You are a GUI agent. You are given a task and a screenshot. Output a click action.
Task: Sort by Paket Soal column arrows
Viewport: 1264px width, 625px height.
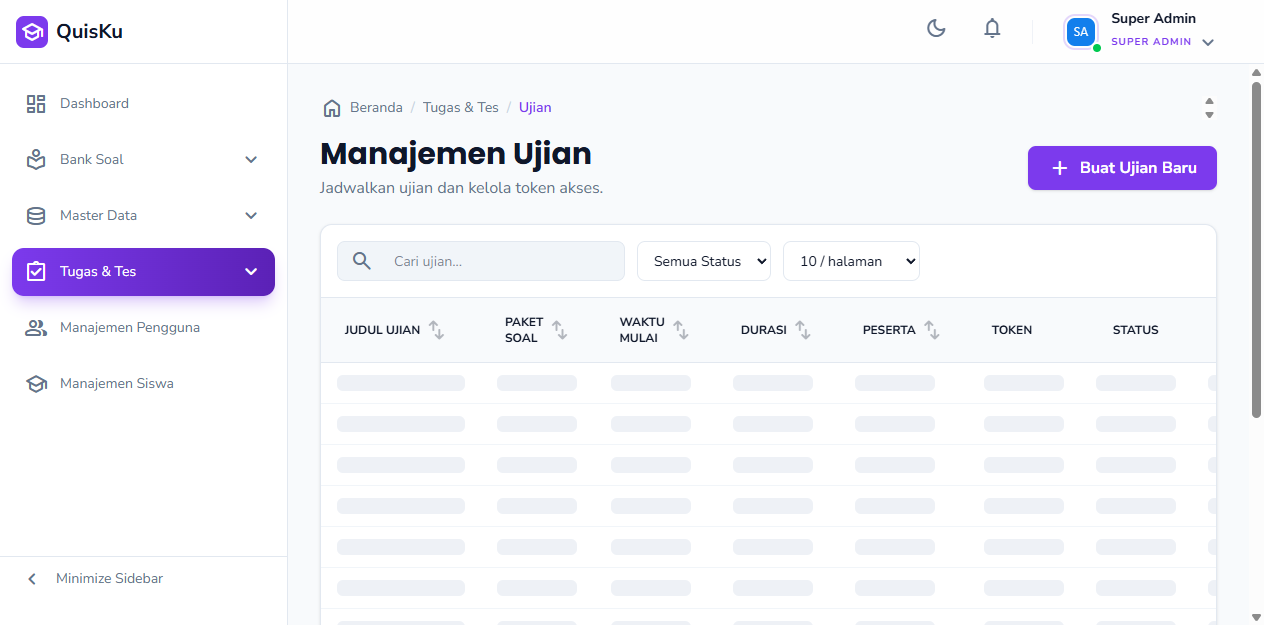tap(560, 330)
